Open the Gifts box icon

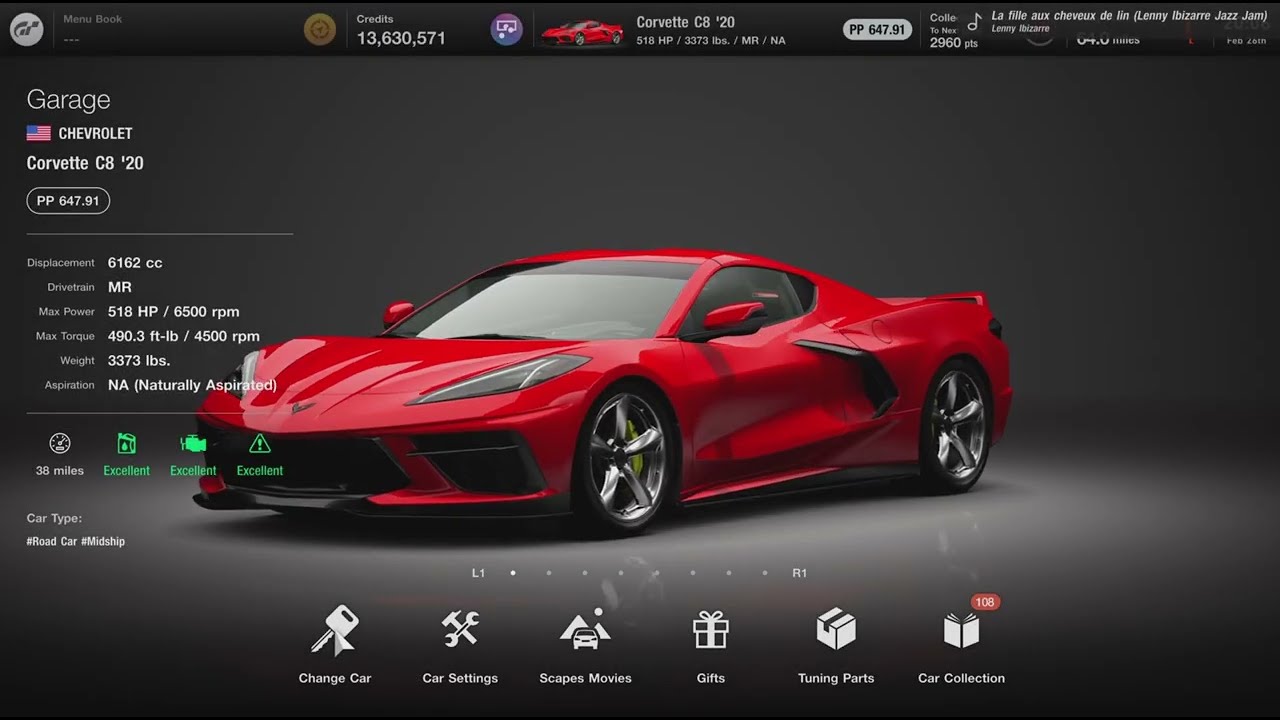pyautogui.click(x=711, y=630)
